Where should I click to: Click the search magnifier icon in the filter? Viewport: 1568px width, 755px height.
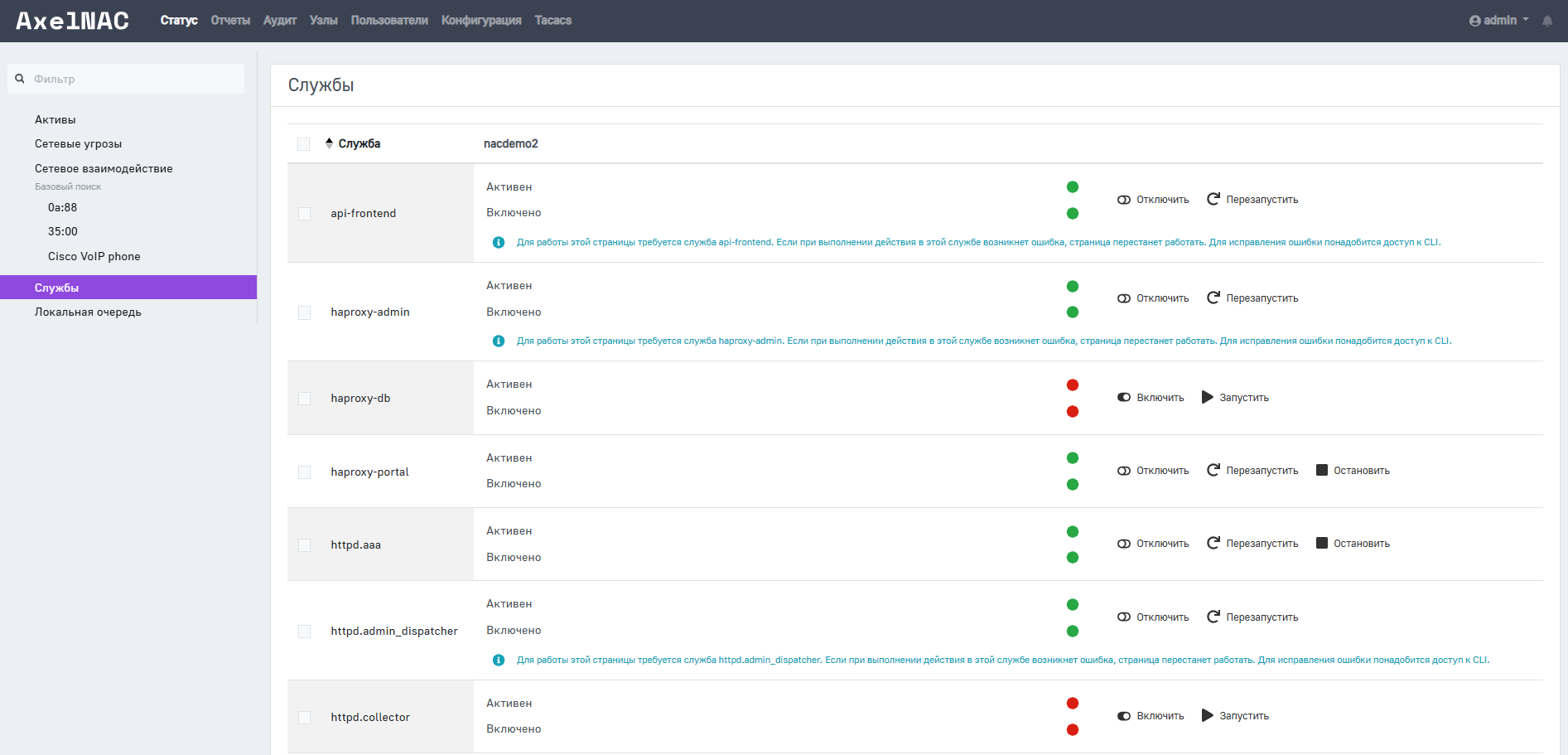[x=20, y=79]
